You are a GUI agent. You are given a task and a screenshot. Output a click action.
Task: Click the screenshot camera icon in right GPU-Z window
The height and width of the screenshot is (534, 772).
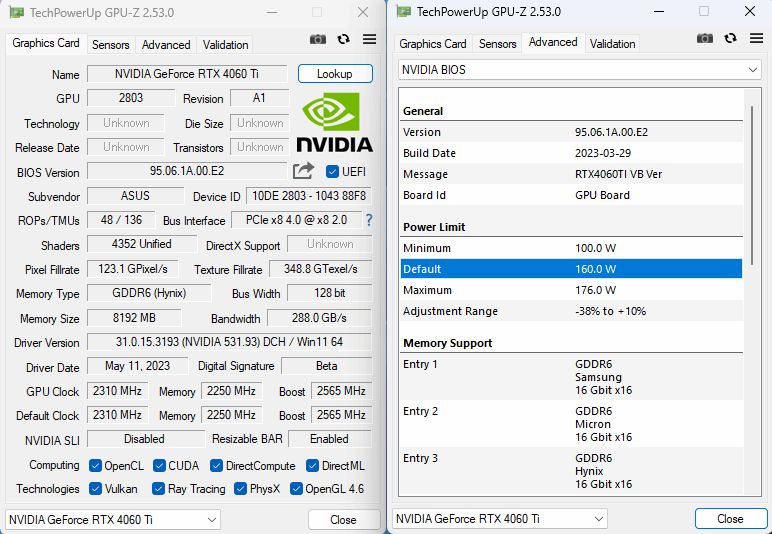(x=705, y=38)
